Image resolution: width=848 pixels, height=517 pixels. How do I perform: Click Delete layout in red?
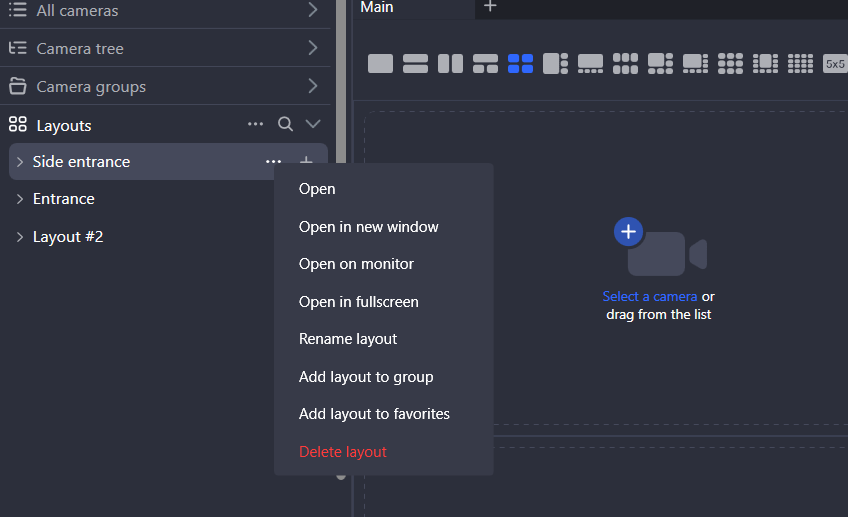click(342, 452)
